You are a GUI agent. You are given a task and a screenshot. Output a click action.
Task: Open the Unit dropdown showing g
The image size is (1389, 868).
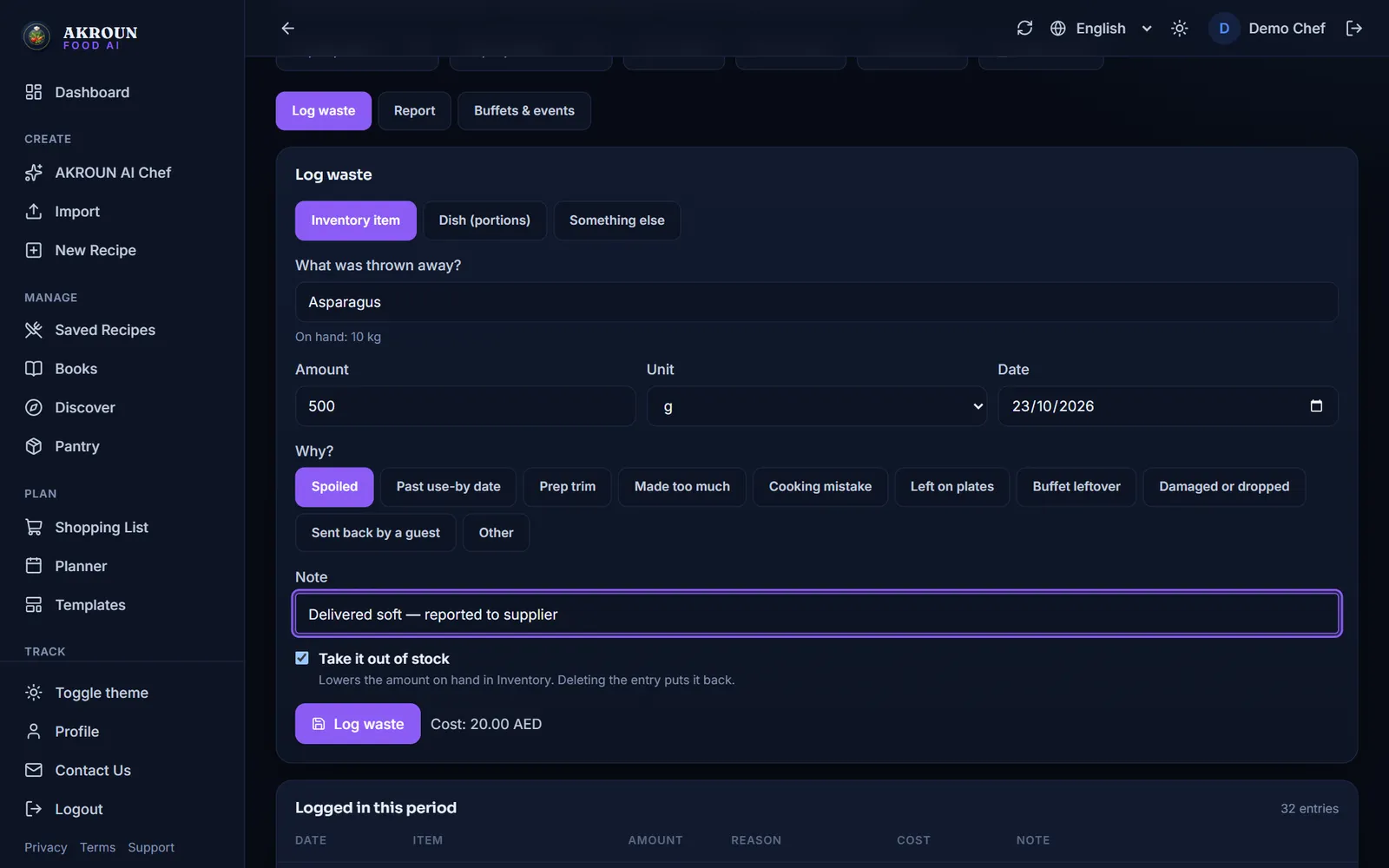point(817,406)
